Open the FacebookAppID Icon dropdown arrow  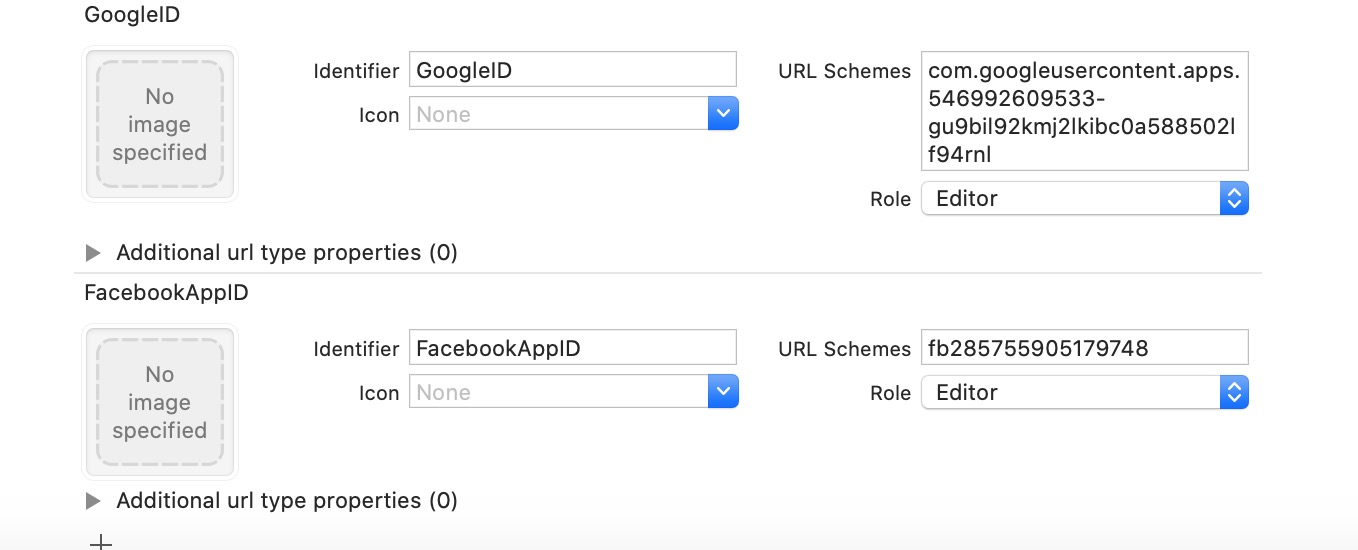tap(722, 392)
